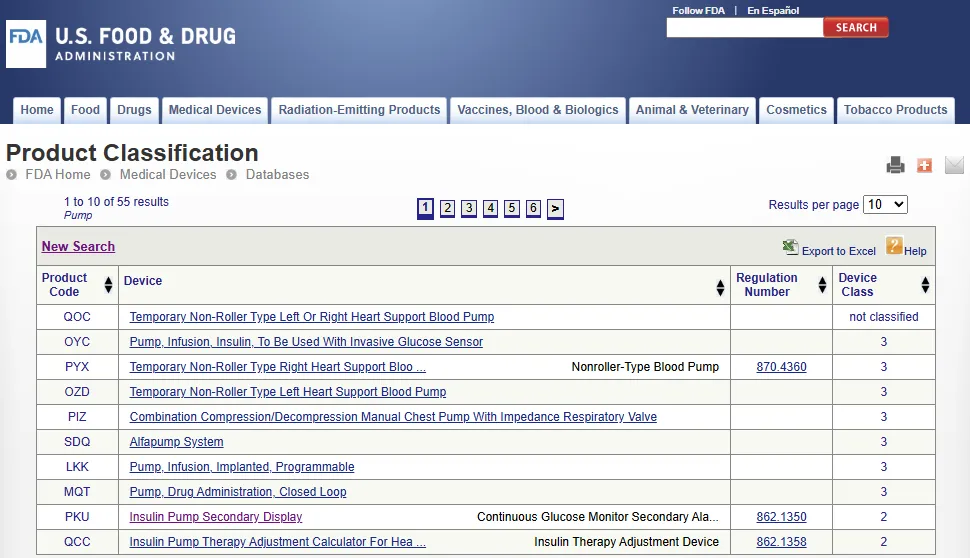
Task: Go to results page 2
Action: coord(447,208)
